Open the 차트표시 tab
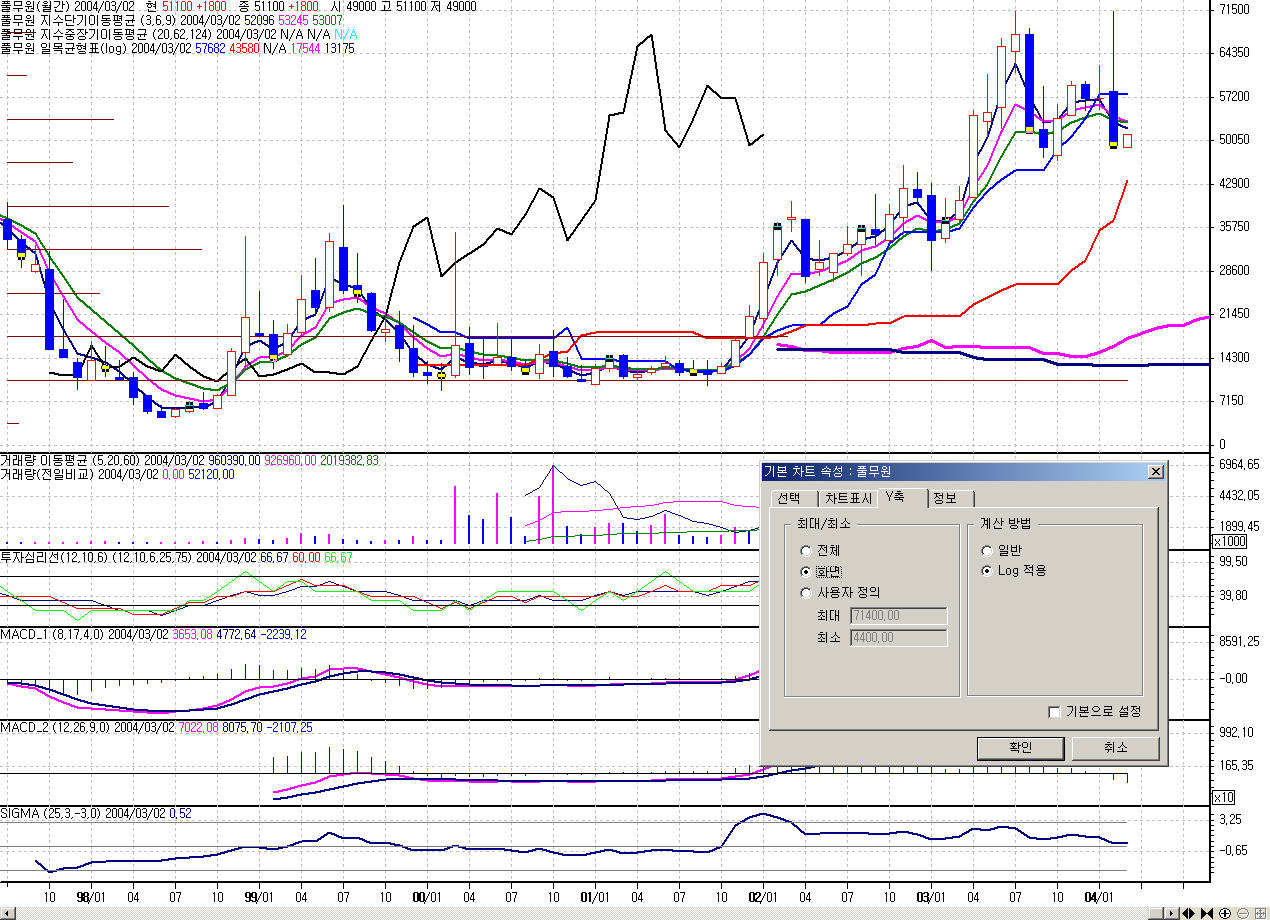 coord(847,499)
